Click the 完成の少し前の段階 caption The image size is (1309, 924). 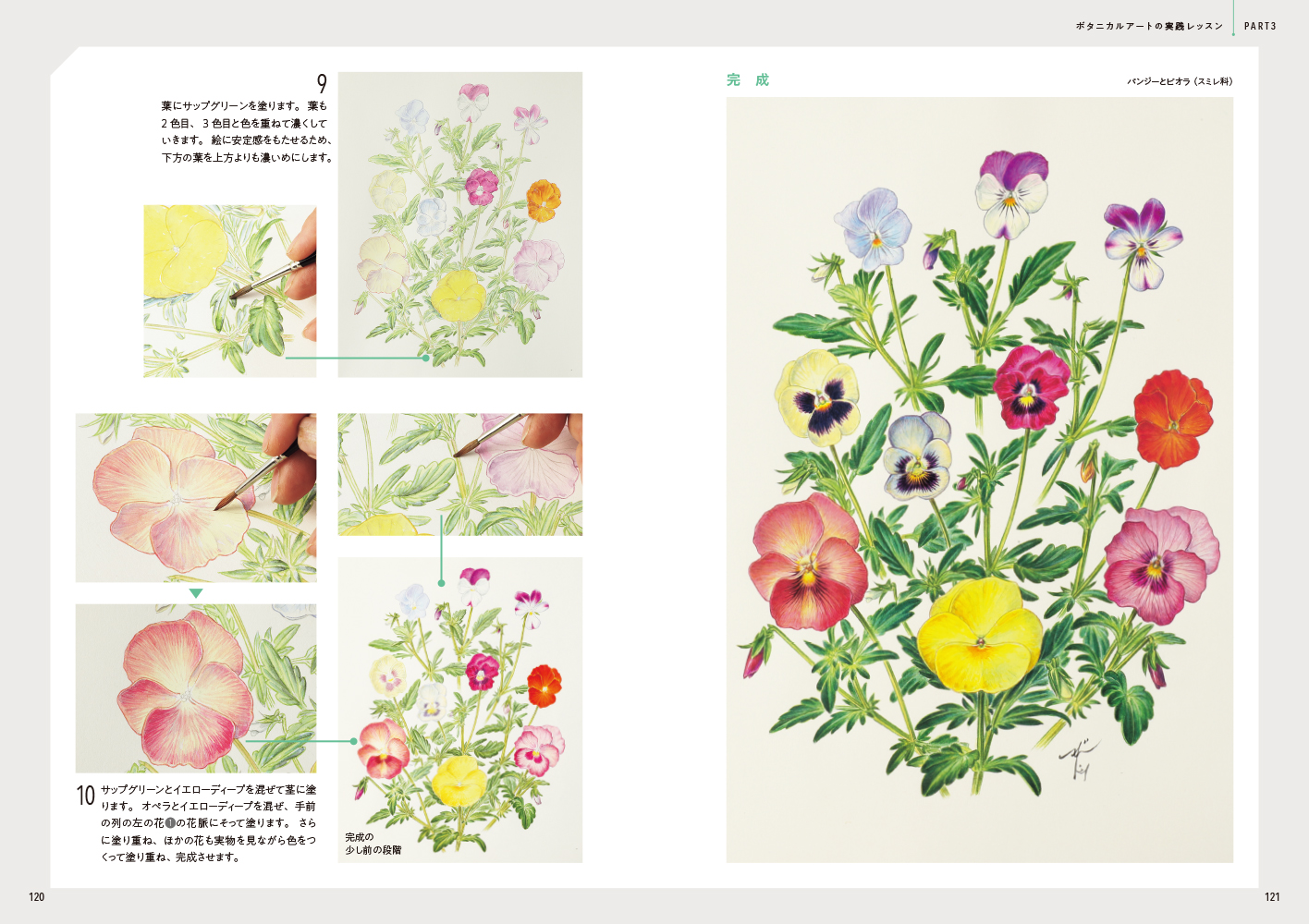[x=373, y=844]
